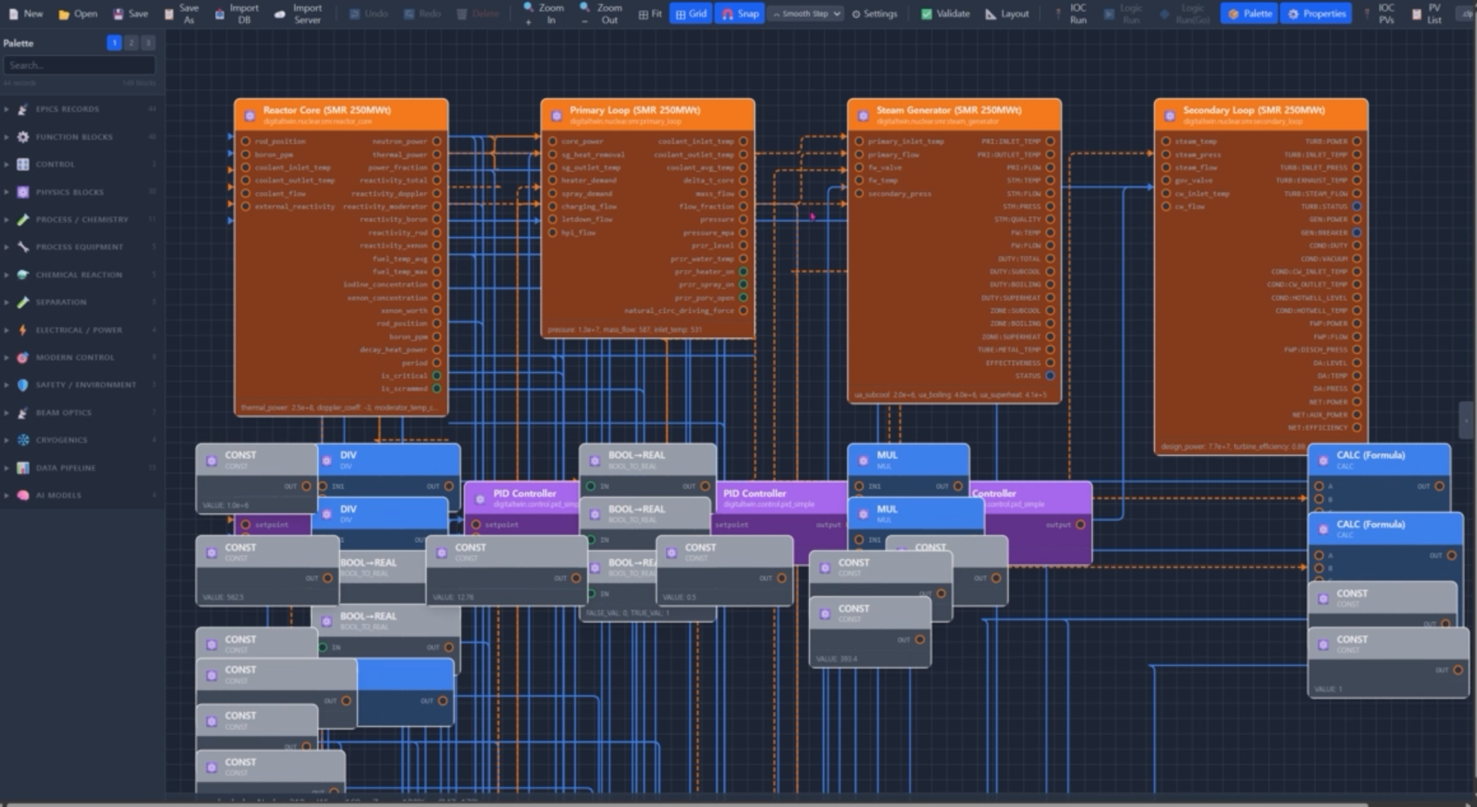Zoom In on the canvas
This screenshot has width=1477, height=807.
tap(543, 14)
